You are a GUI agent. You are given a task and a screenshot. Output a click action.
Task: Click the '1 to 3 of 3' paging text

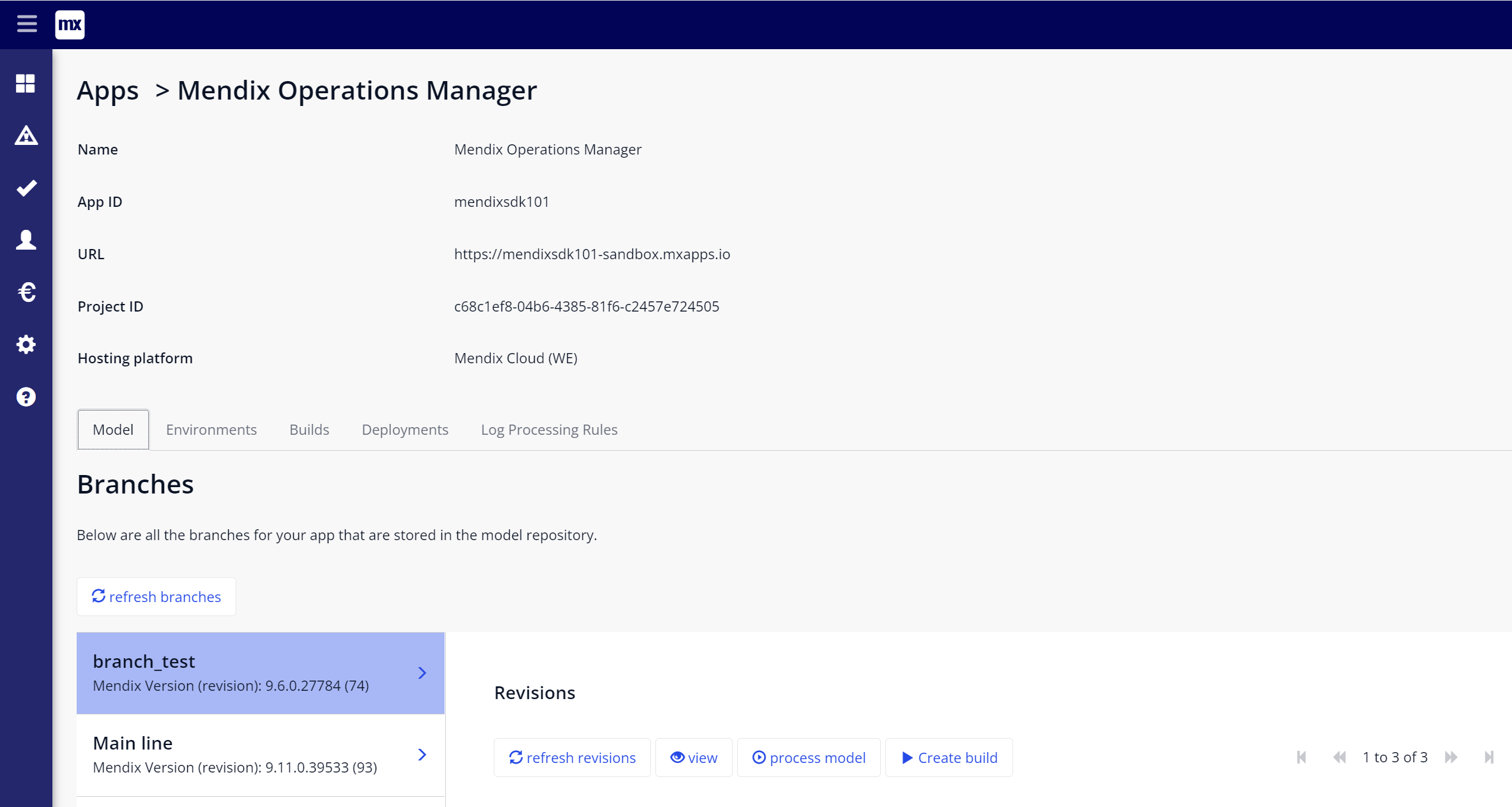pos(1395,757)
